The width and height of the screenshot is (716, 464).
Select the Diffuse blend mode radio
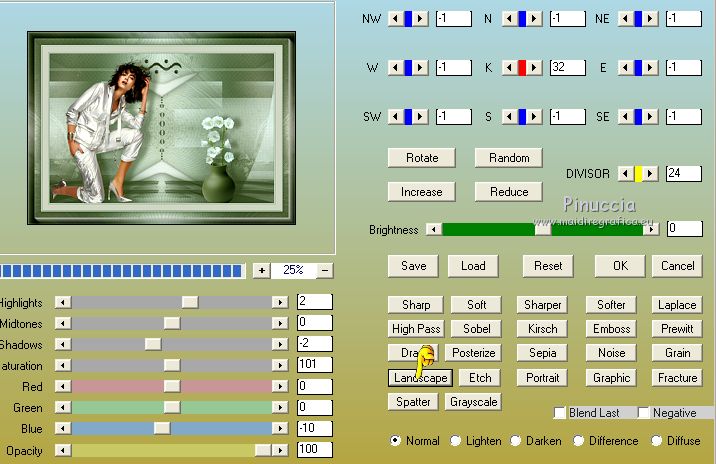[x=657, y=441]
